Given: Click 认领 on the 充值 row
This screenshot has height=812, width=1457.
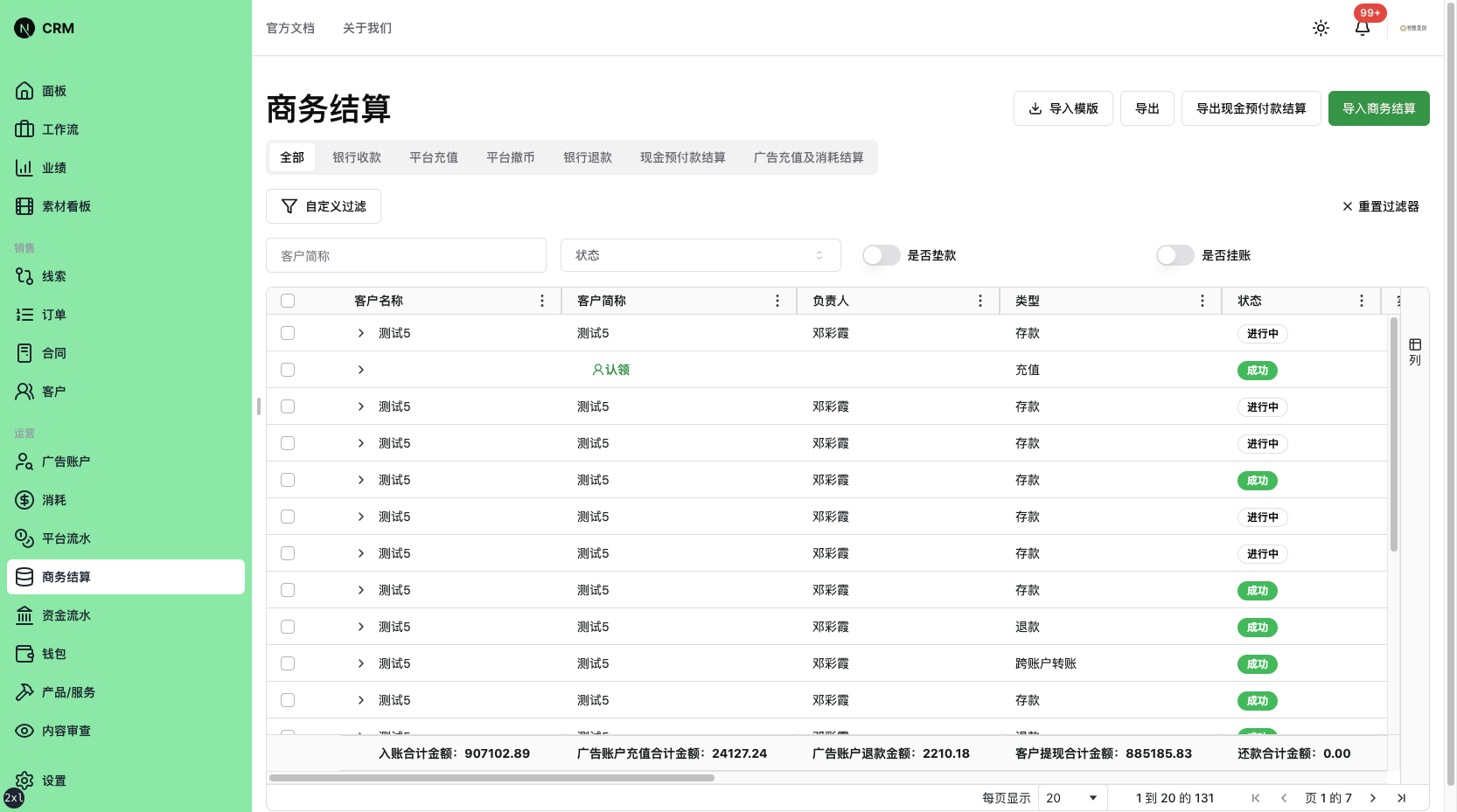Looking at the screenshot, I should [612, 370].
